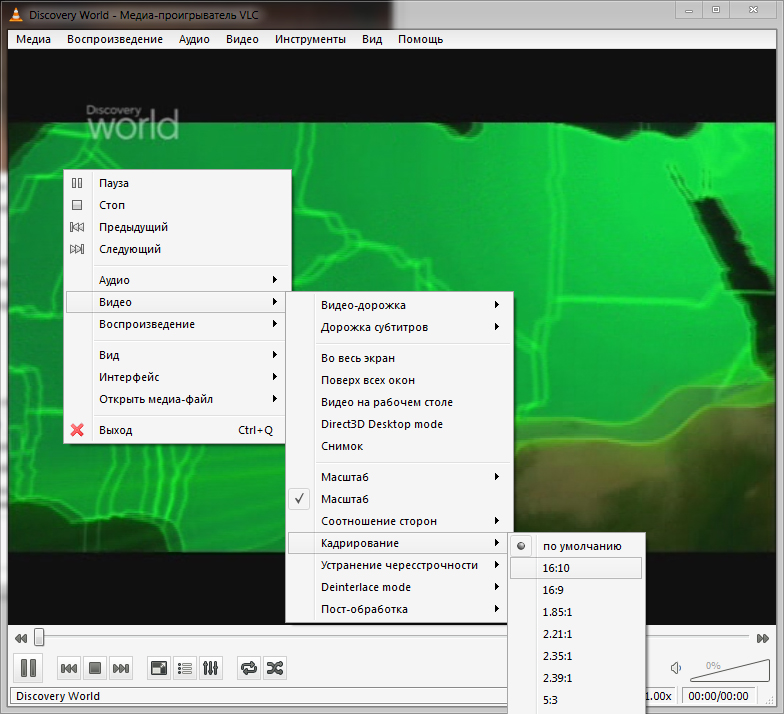Choose the 16:9 crop ratio
The image size is (784, 714).
pos(576,590)
